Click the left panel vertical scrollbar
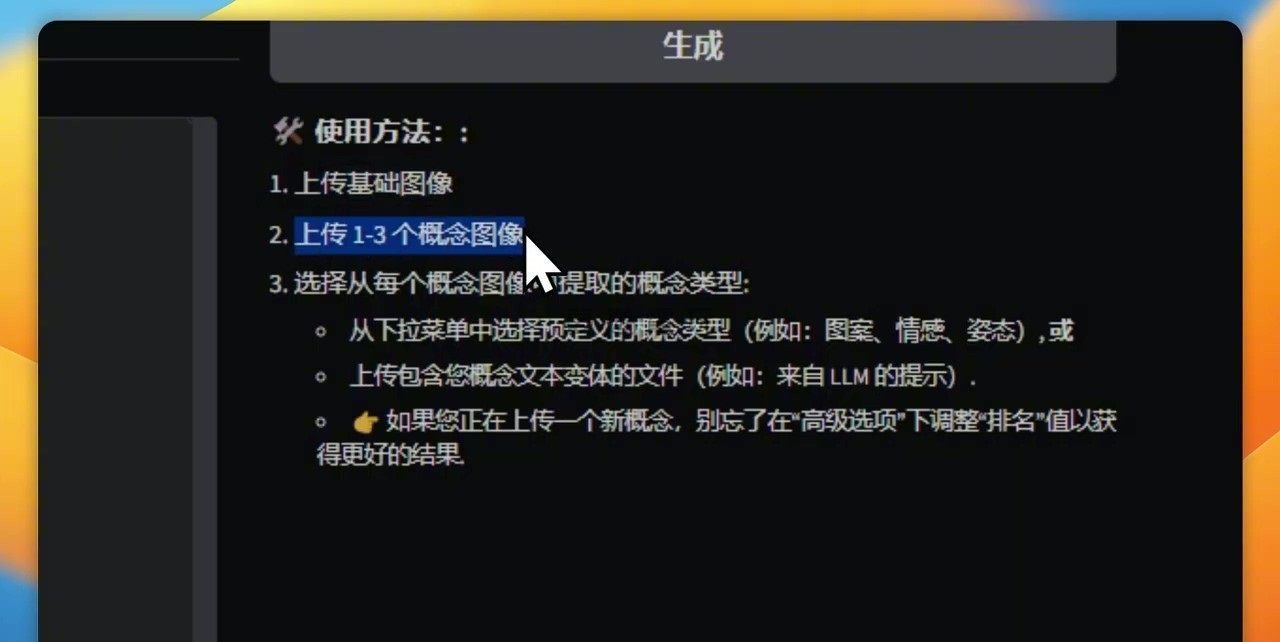The image size is (1280, 642). (205, 380)
